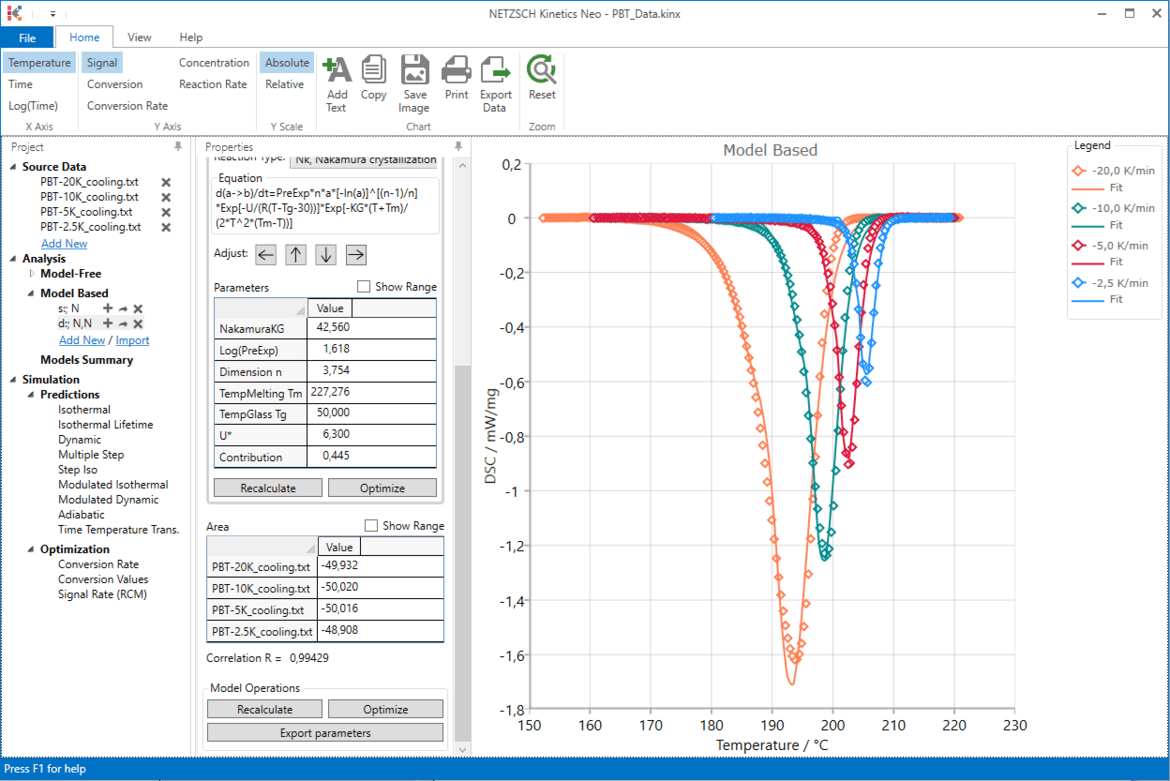Remove the PBT-2.5K_cooling.txt source file
The height and width of the screenshot is (781, 1170).
tap(166, 227)
